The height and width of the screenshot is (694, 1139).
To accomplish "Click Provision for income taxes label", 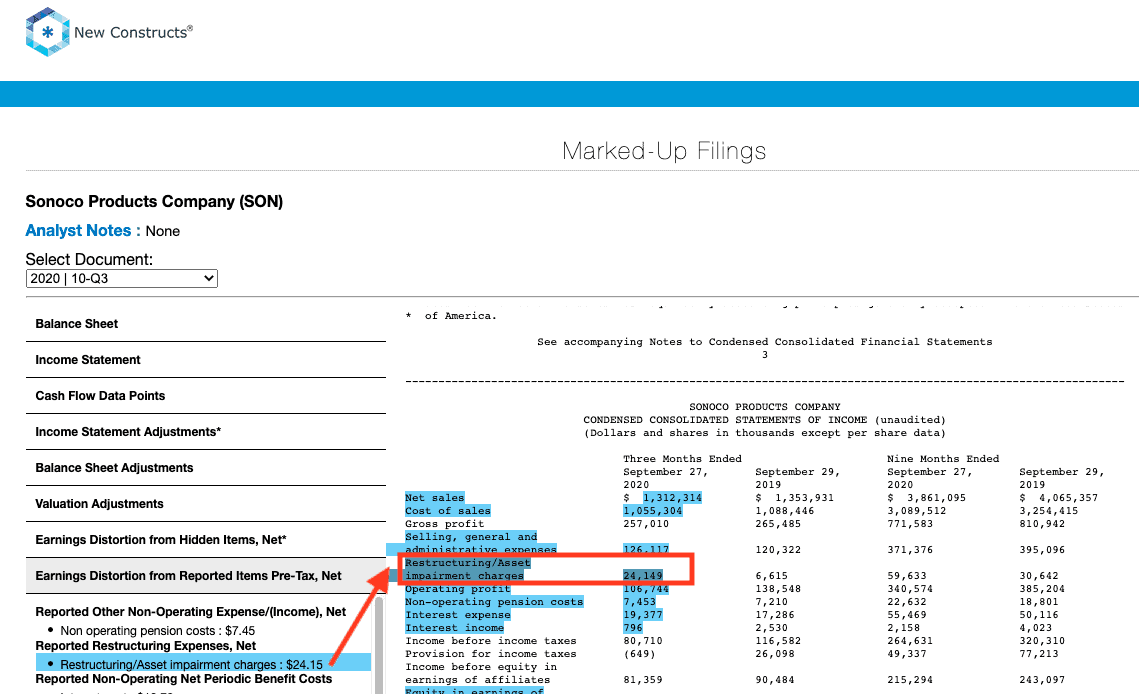I will (490, 654).
